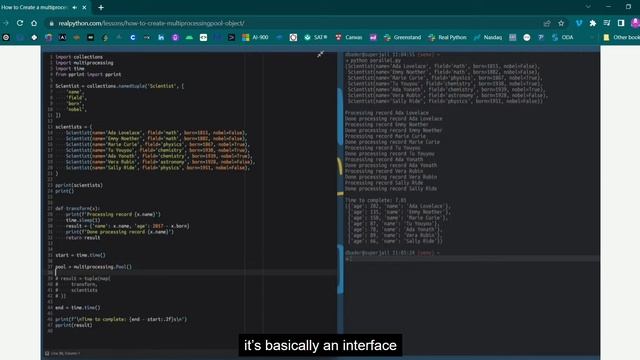The height and width of the screenshot is (360, 640).
Task: Open the Vimeo extension icon
Action: click(x=579, y=23)
